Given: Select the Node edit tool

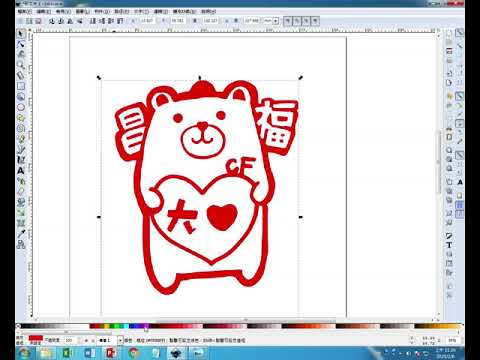Looking at the screenshot, I should 21,44.
